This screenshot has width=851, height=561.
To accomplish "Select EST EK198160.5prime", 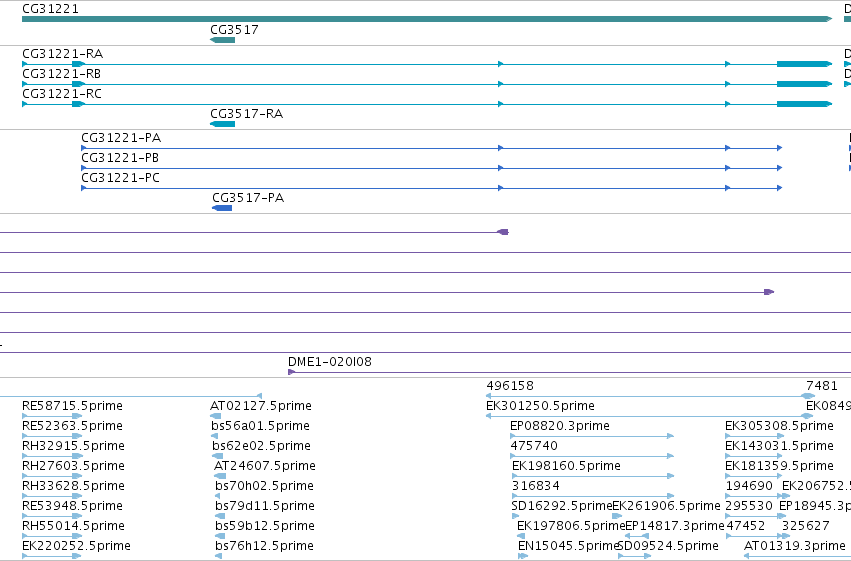I will 567,466.
